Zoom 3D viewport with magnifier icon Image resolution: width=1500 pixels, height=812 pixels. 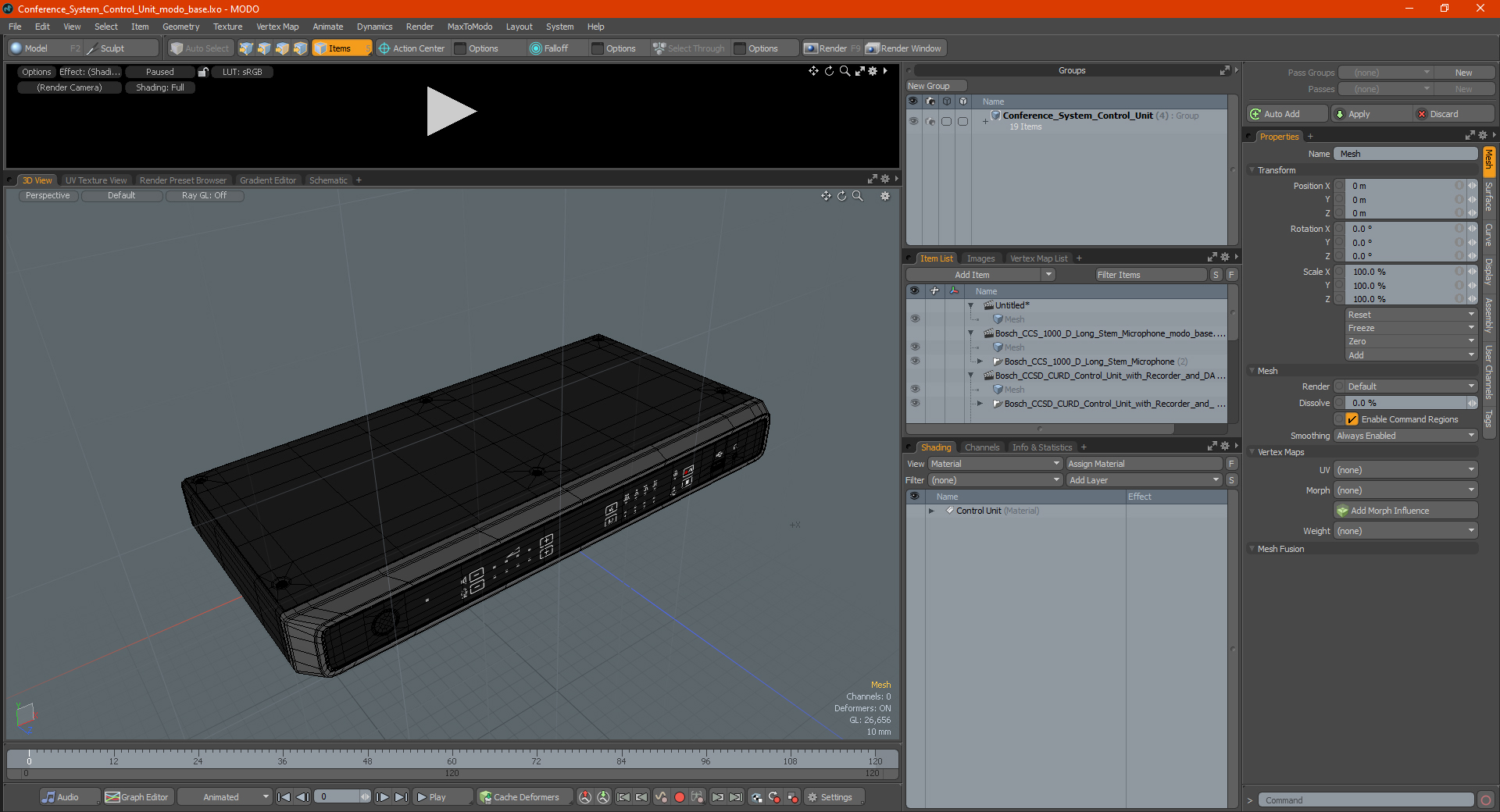[x=858, y=196]
